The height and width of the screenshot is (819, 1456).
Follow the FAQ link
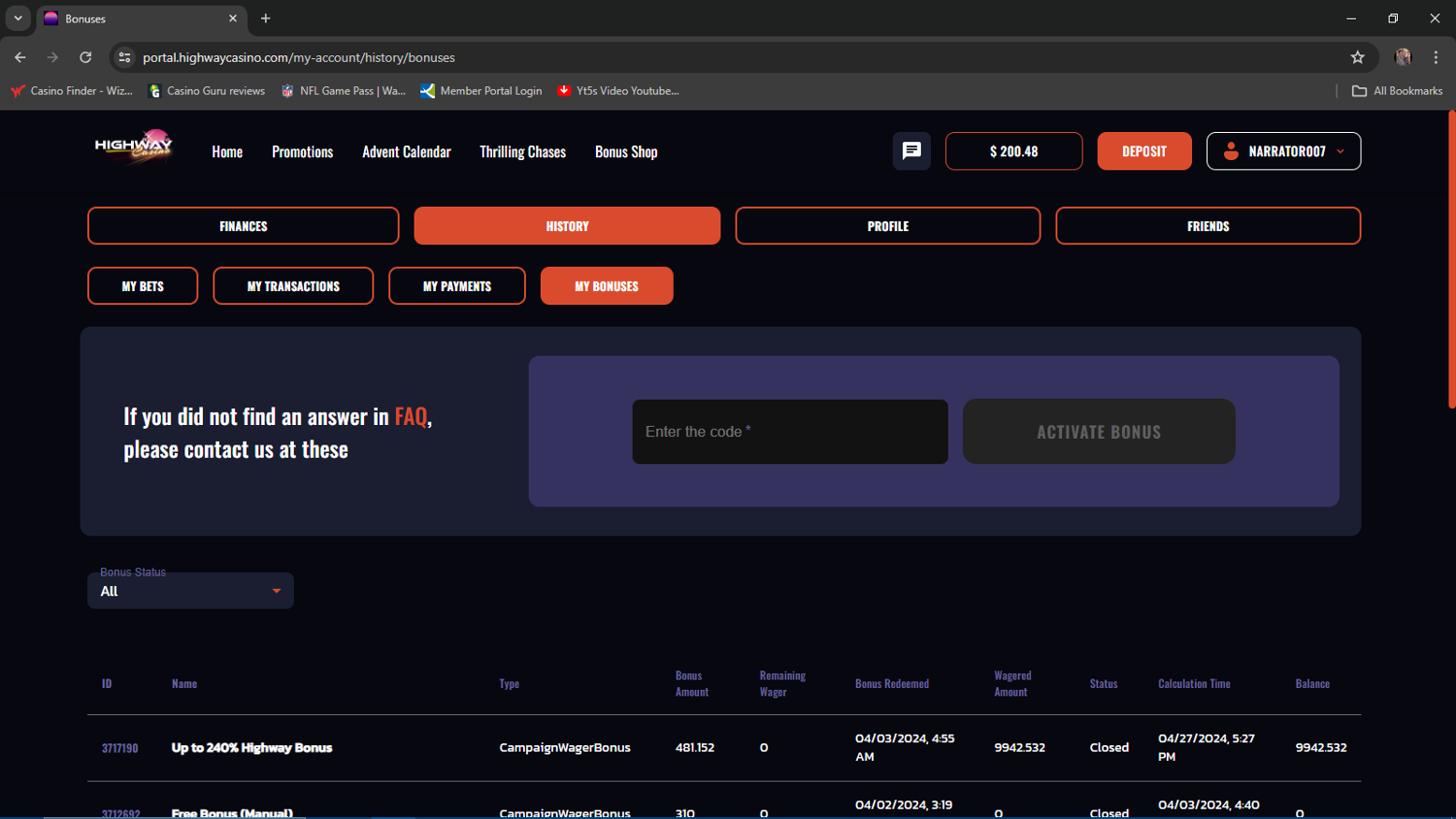tap(410, 416)
